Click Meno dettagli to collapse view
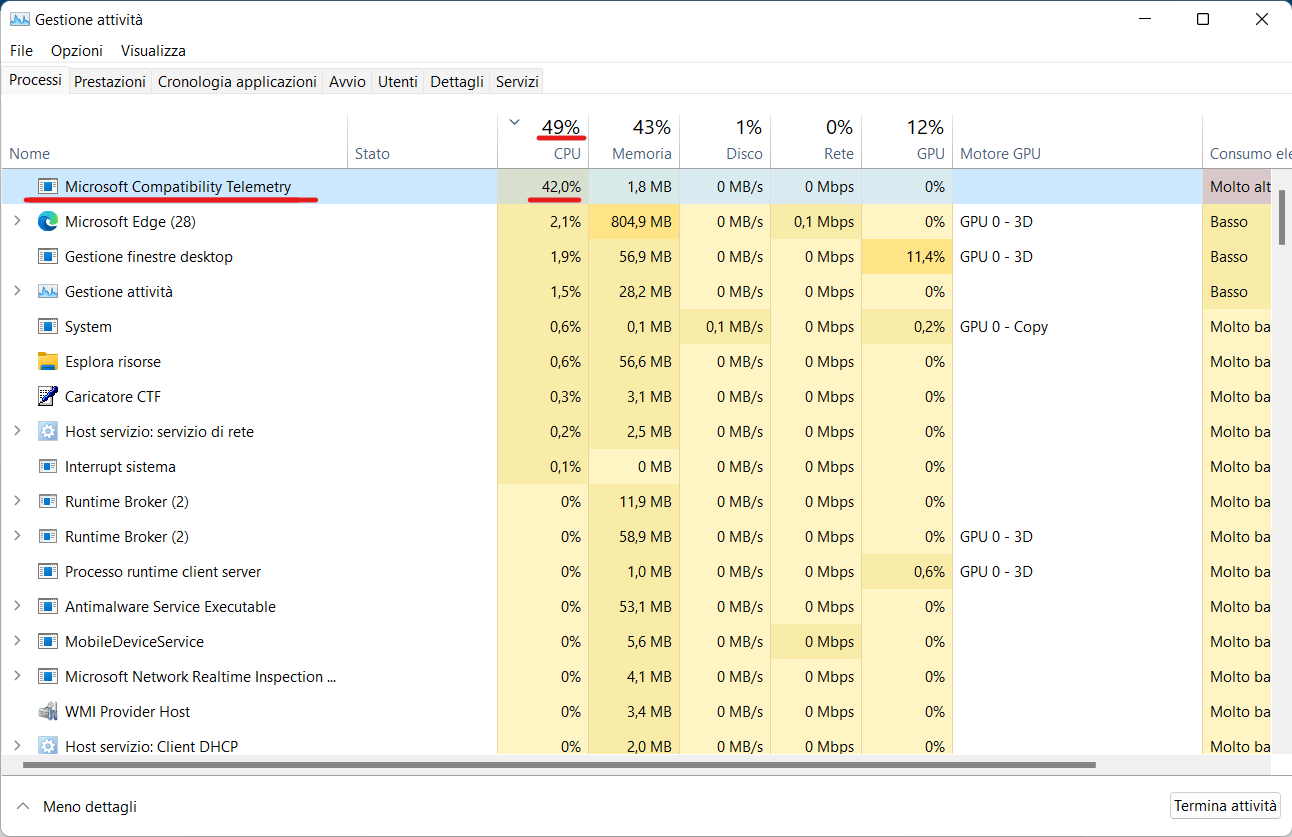The width and height of the screenshot is (1292, 837). (x=76, y=806)
